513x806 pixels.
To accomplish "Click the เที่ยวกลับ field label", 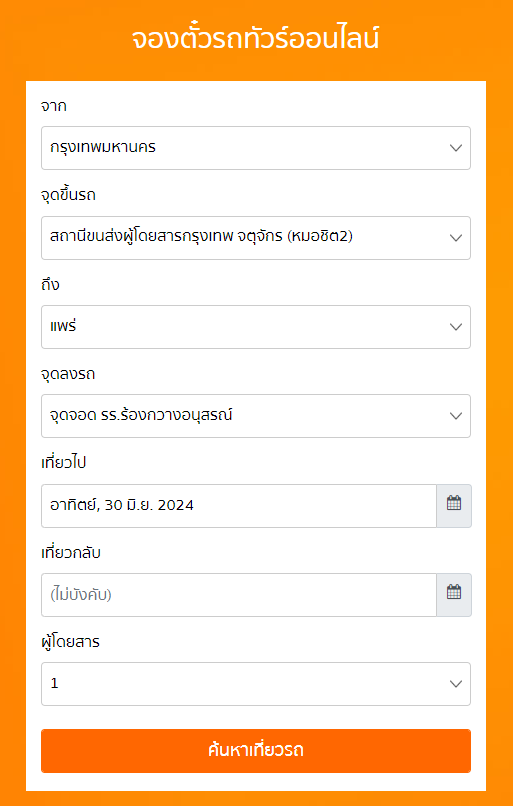I will point(70,553).
